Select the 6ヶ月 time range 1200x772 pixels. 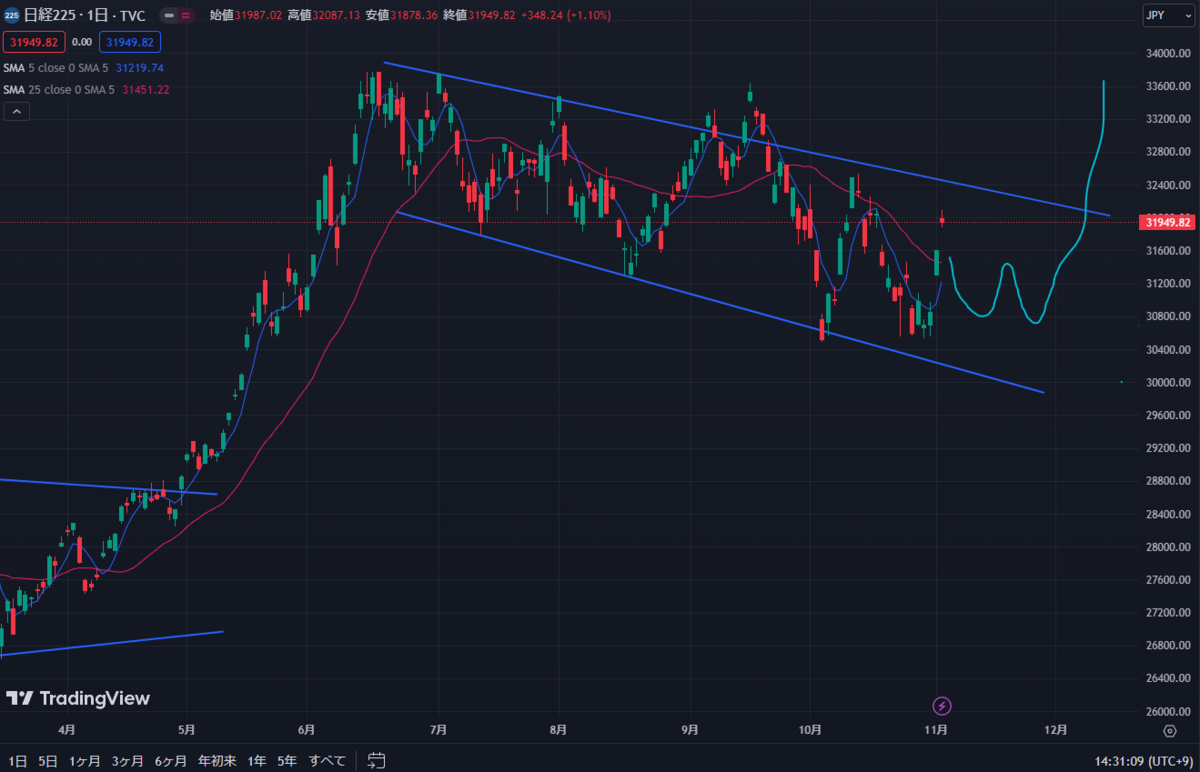(171, 761)
